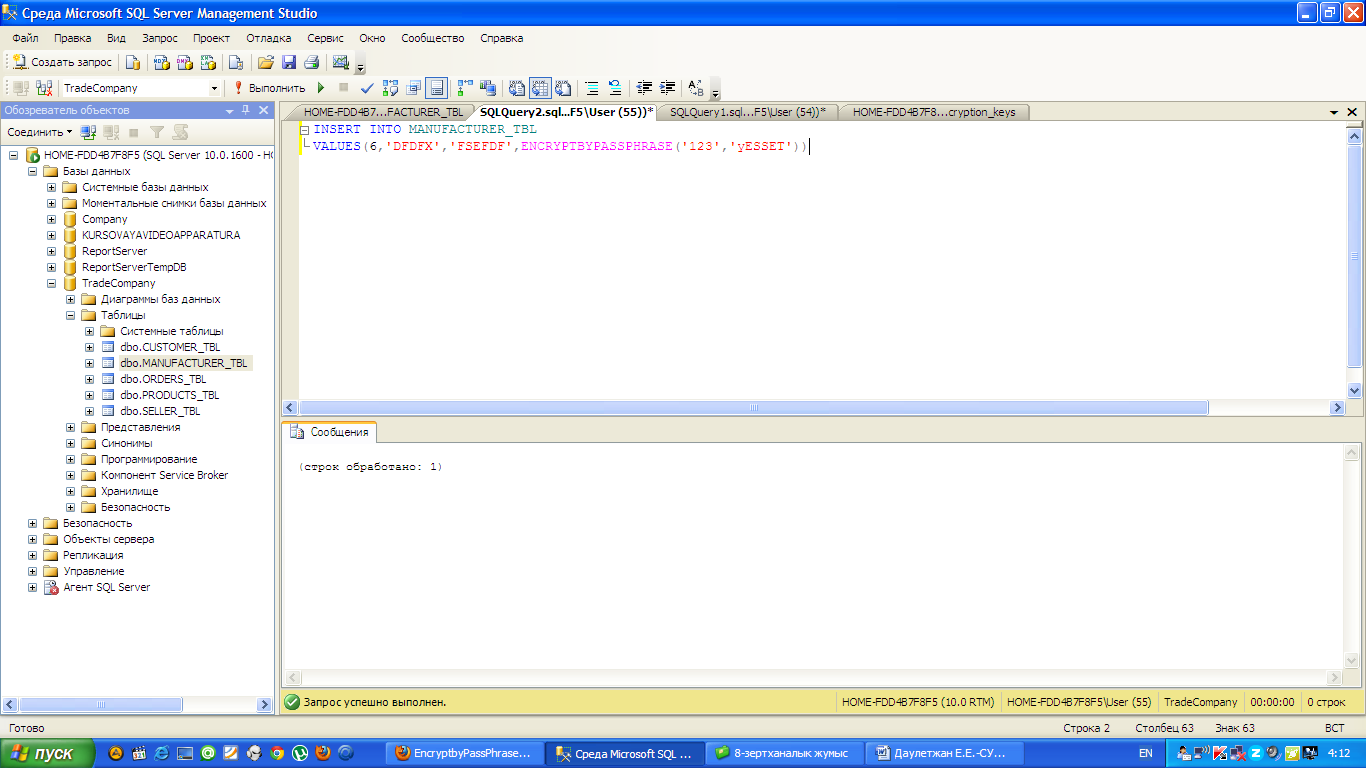Toggle include actual execution plan
Viewport: 1366px width, 768px height.
tap(465, 88)
